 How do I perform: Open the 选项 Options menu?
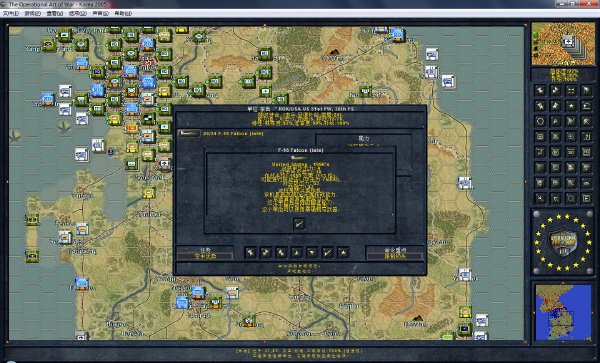click(x=78, y=13)
